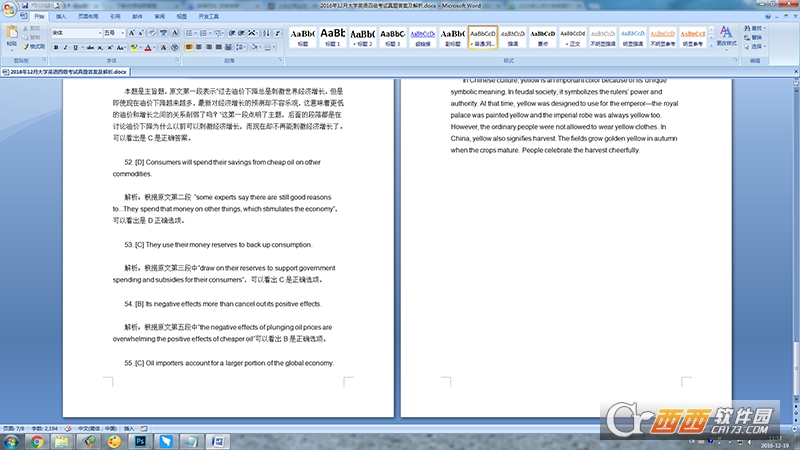Activate the Format Painter brush
This screenshot has height=450, width=800.
[x=34, y=46]
